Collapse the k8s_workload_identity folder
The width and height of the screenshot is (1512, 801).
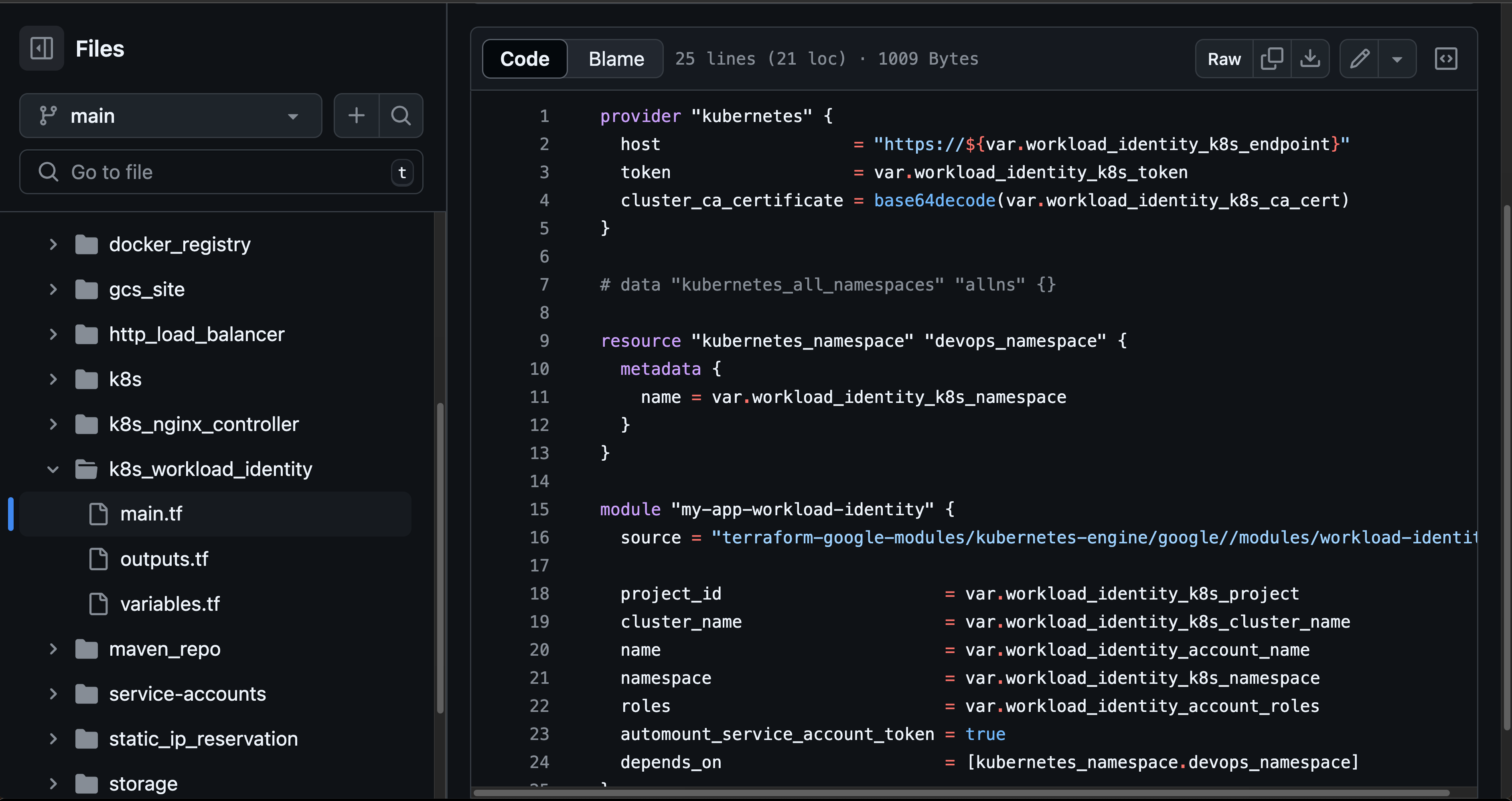53,469
